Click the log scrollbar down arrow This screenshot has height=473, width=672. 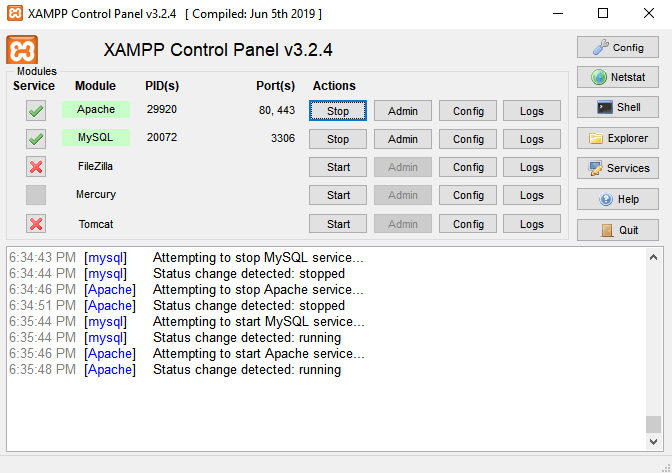653,442
